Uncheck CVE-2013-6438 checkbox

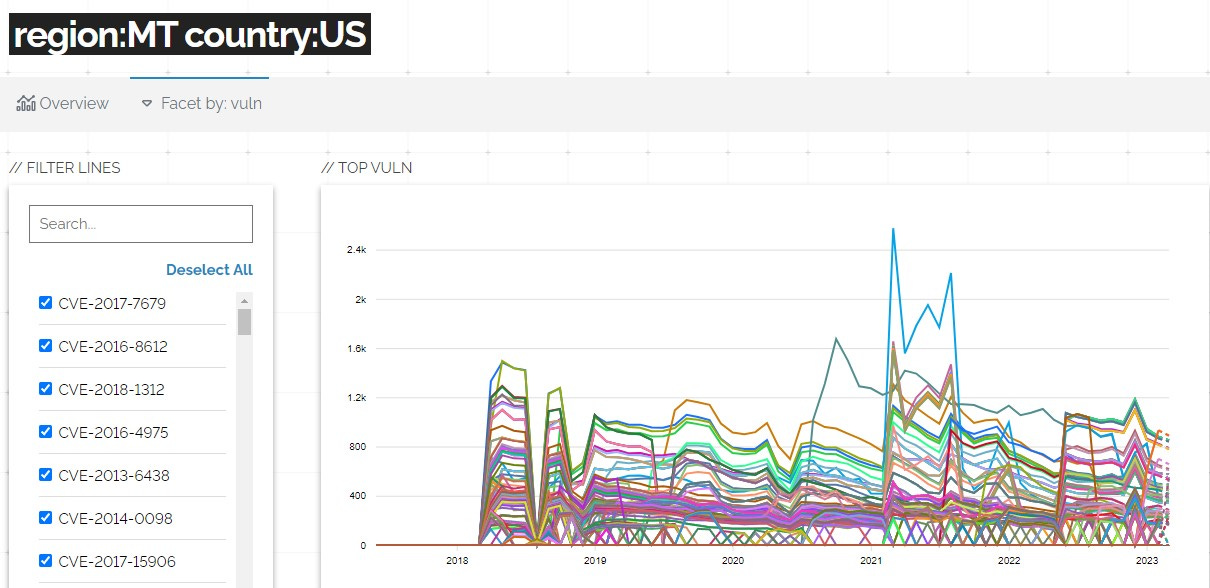click(x=45, y=475)
